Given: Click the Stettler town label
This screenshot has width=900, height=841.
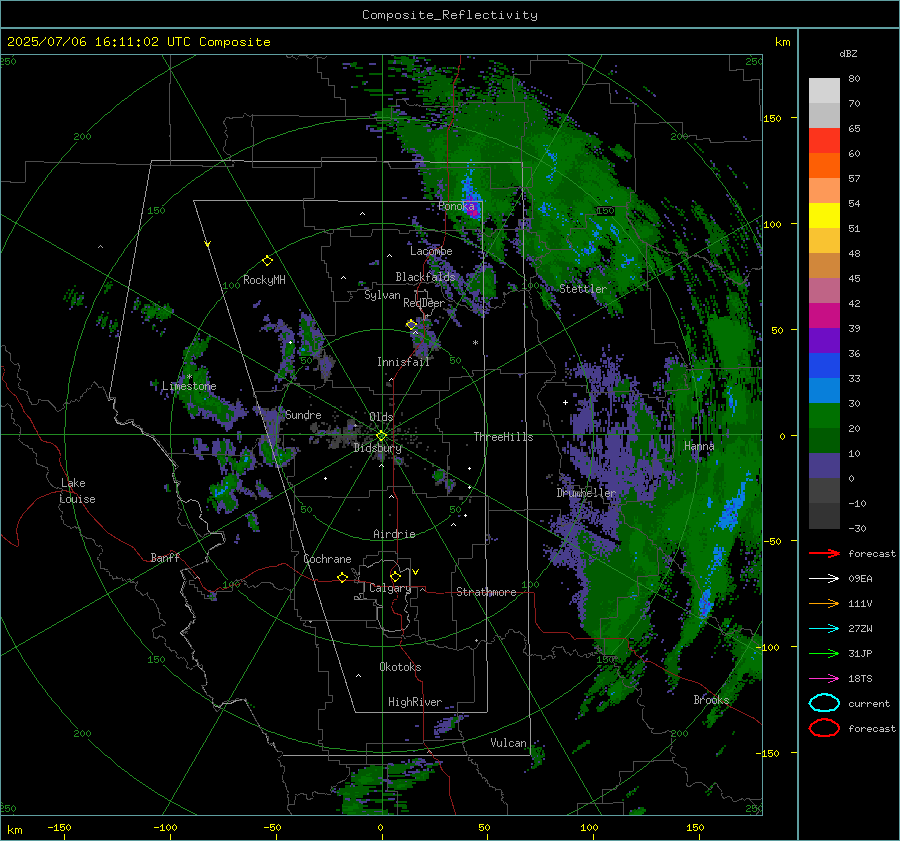Looking at the screenshot, I should [x=583, y=289].
